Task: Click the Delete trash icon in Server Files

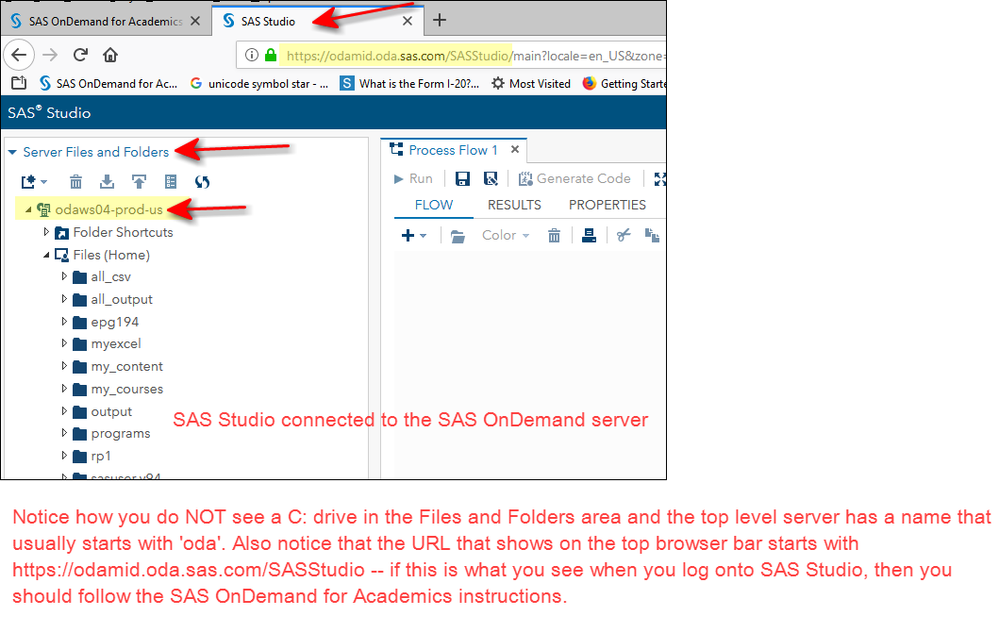Action: 76,182
